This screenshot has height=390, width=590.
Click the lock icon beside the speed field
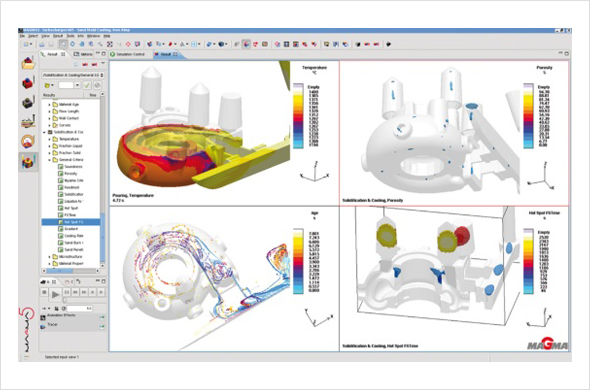(57, 308)
